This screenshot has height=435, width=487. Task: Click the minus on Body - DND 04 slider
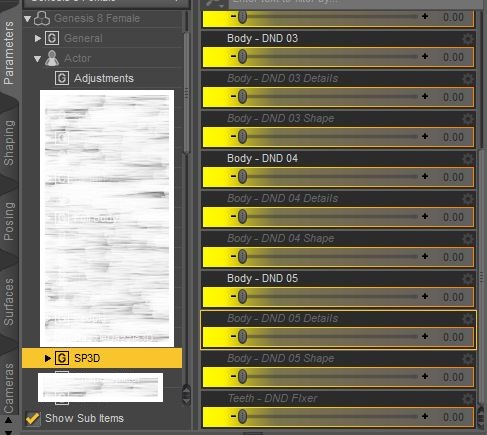(233, 176)
